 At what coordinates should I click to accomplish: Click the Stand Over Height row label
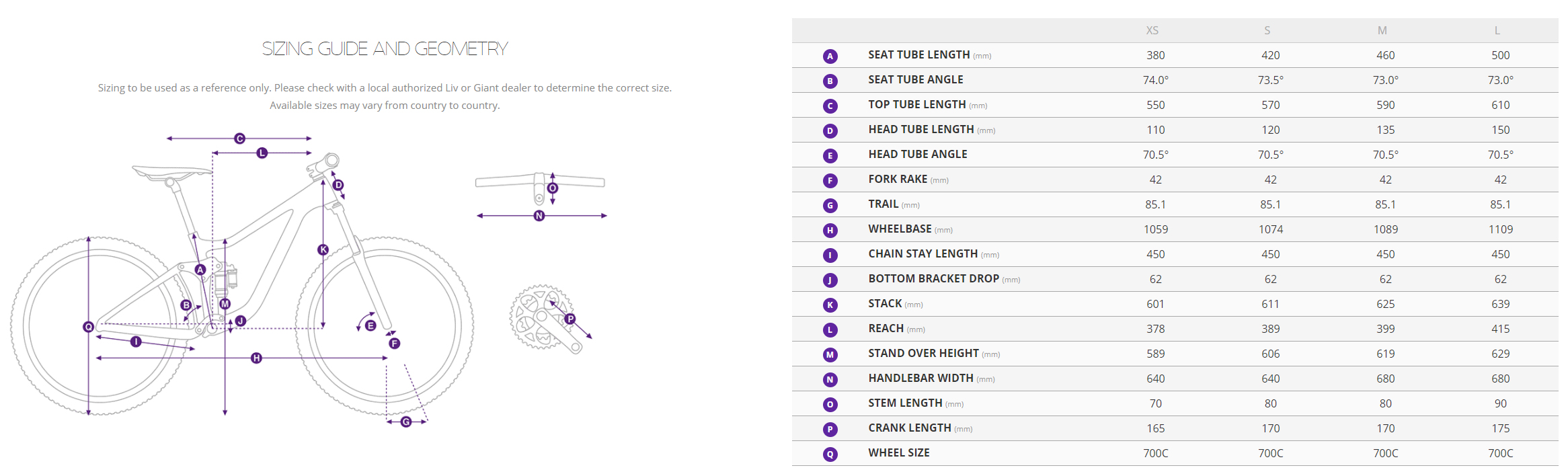(923, 353)
